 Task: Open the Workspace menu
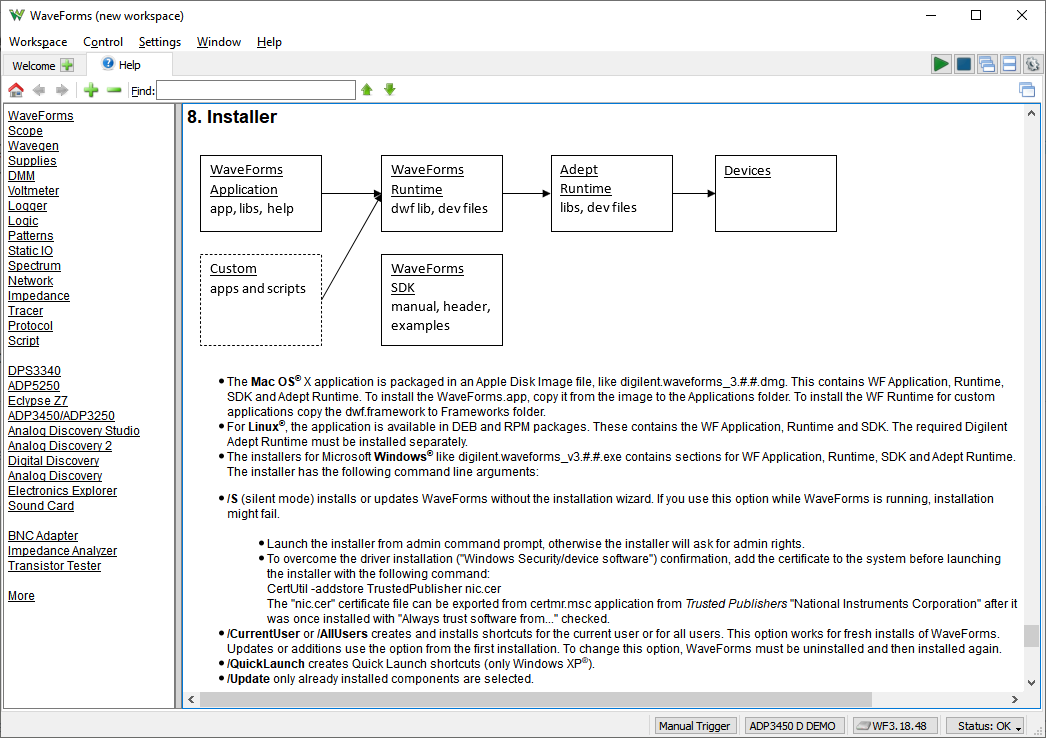[x=38, y=42]
